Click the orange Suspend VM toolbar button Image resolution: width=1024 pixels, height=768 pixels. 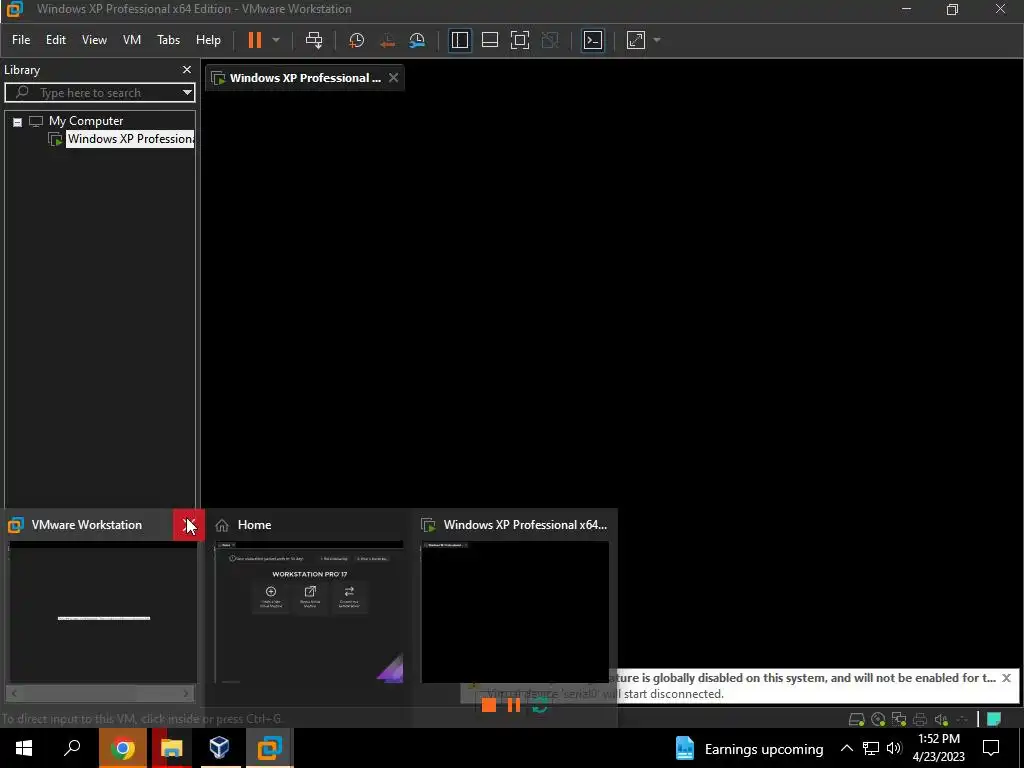click(255, 40)
